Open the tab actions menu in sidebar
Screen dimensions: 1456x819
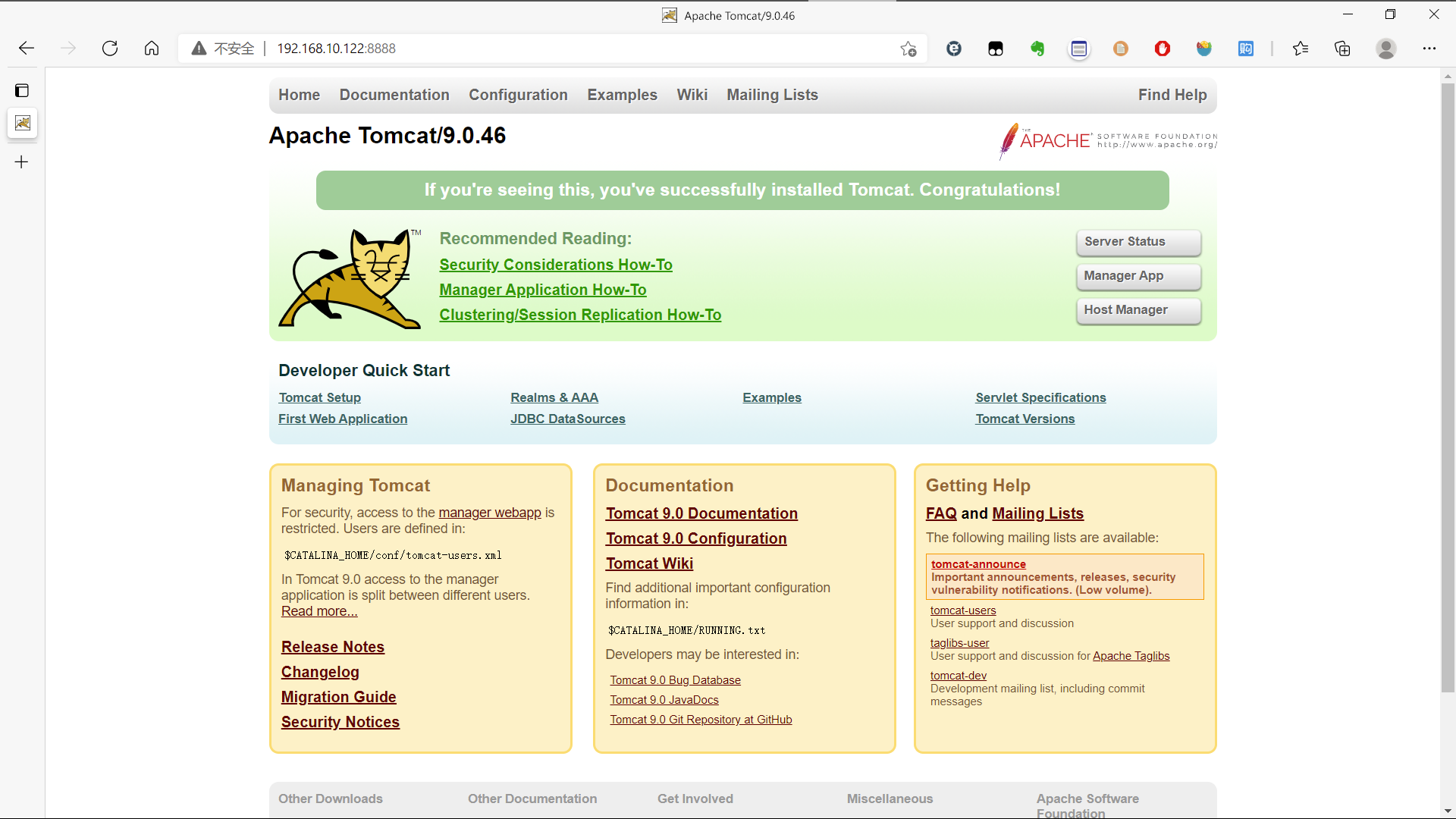click(22, 90)
